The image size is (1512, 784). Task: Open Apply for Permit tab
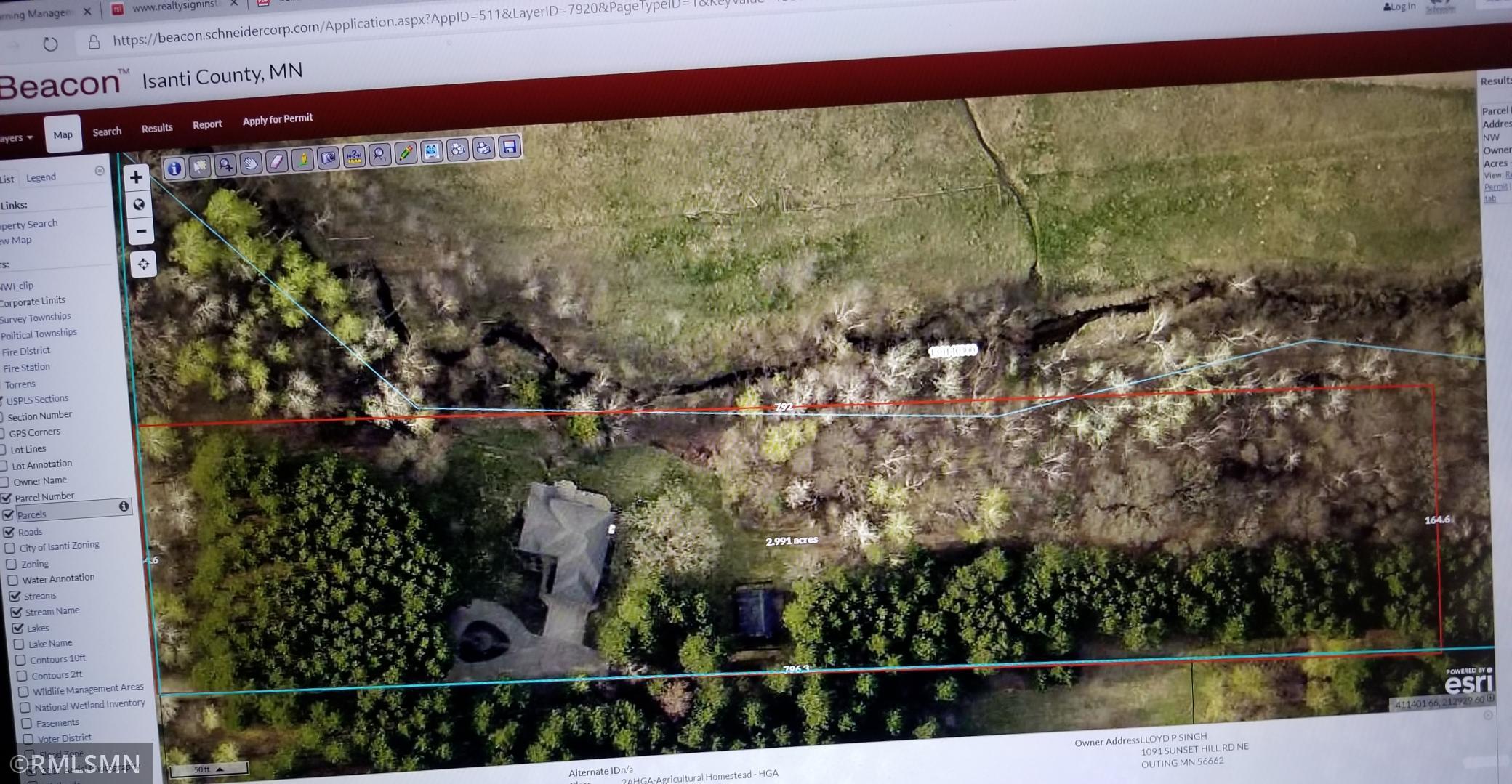click(278, 119)
